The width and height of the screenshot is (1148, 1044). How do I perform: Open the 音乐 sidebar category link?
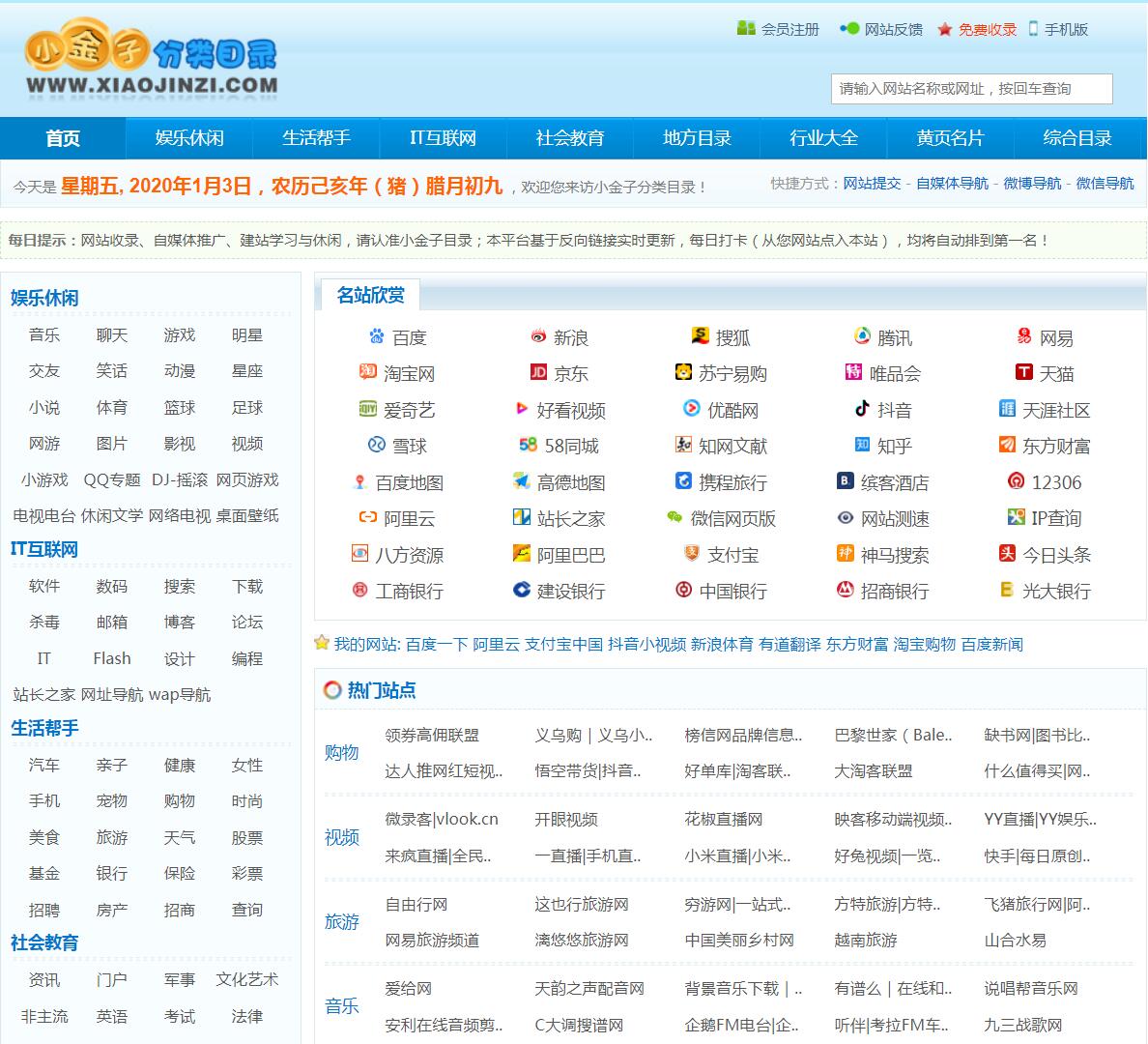click(x=43, y=334)
